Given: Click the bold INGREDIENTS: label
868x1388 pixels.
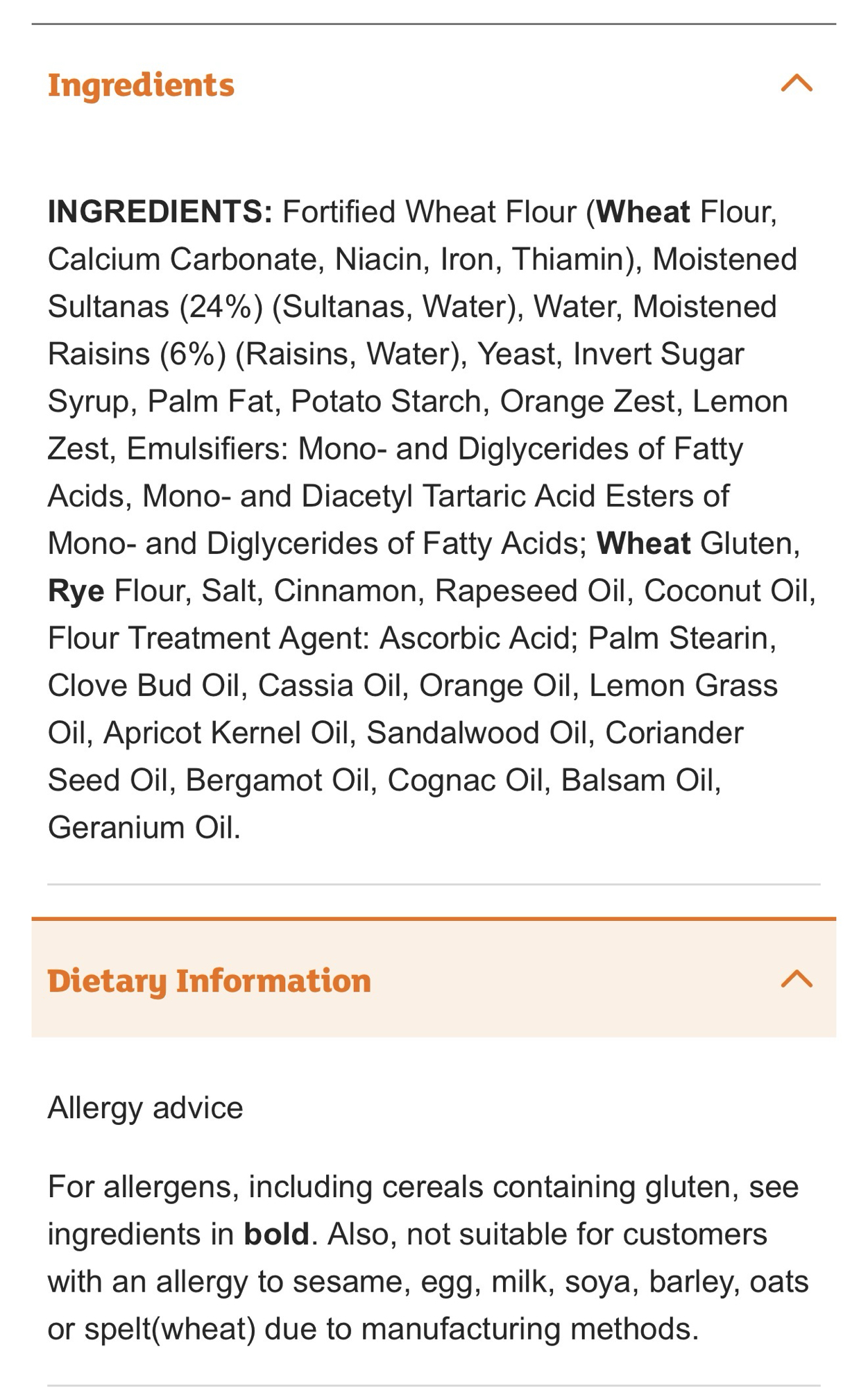Looking at the screenshot, I should pyautogui.click(x=160, y=212).
